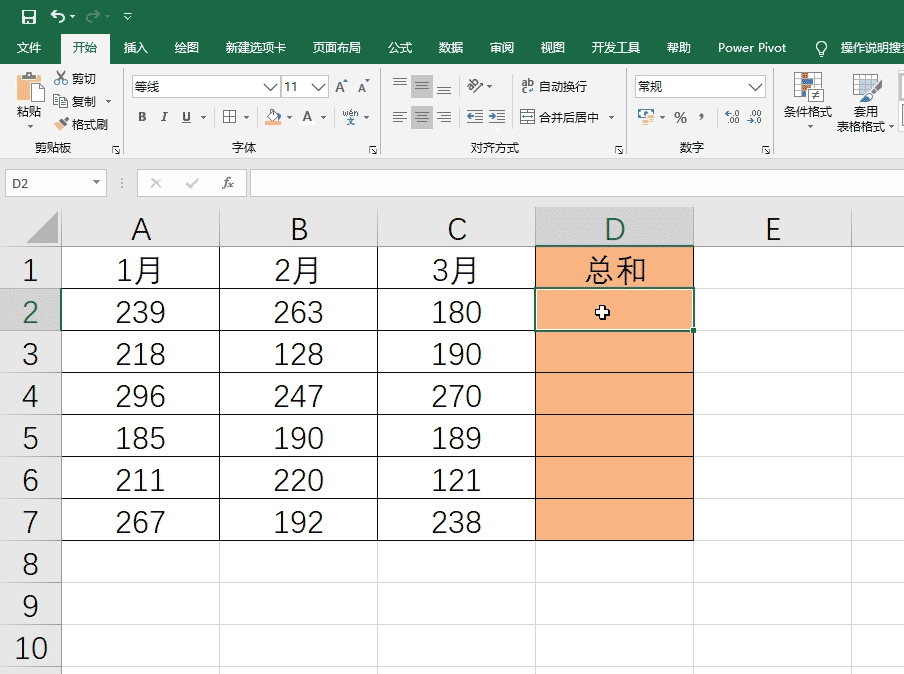This screenshot has height=674, width=904.
Task: Open the 合并后居中 dropdown arrow
Action: [x=611, y=118]
